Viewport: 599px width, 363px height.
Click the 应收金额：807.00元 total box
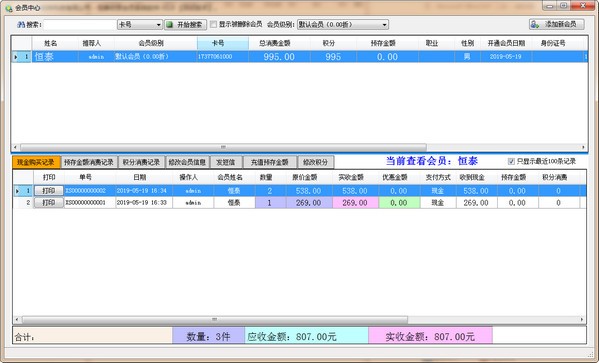point(307,336)
